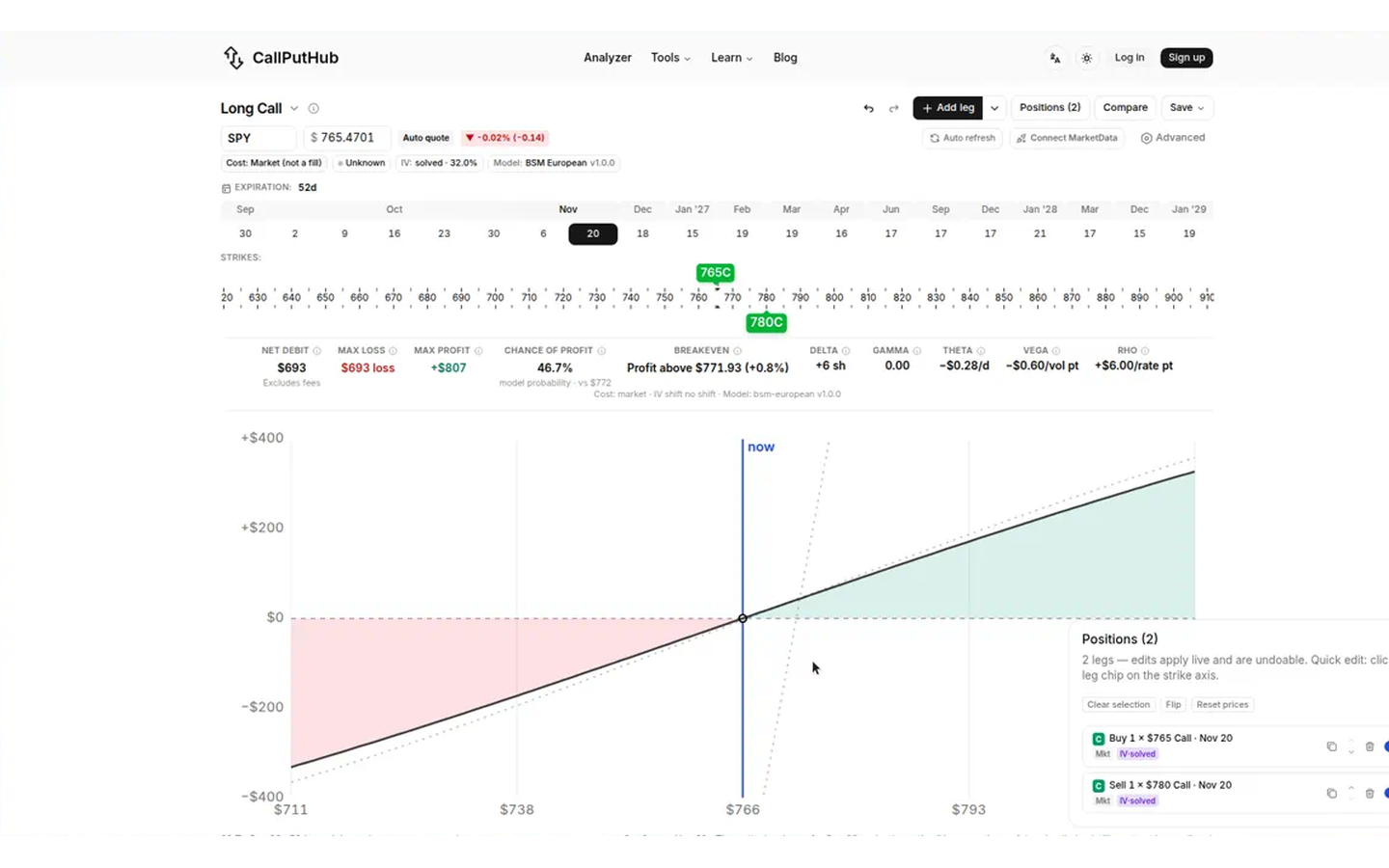Click the 780C leg chip on strike axis

(766, 322)
